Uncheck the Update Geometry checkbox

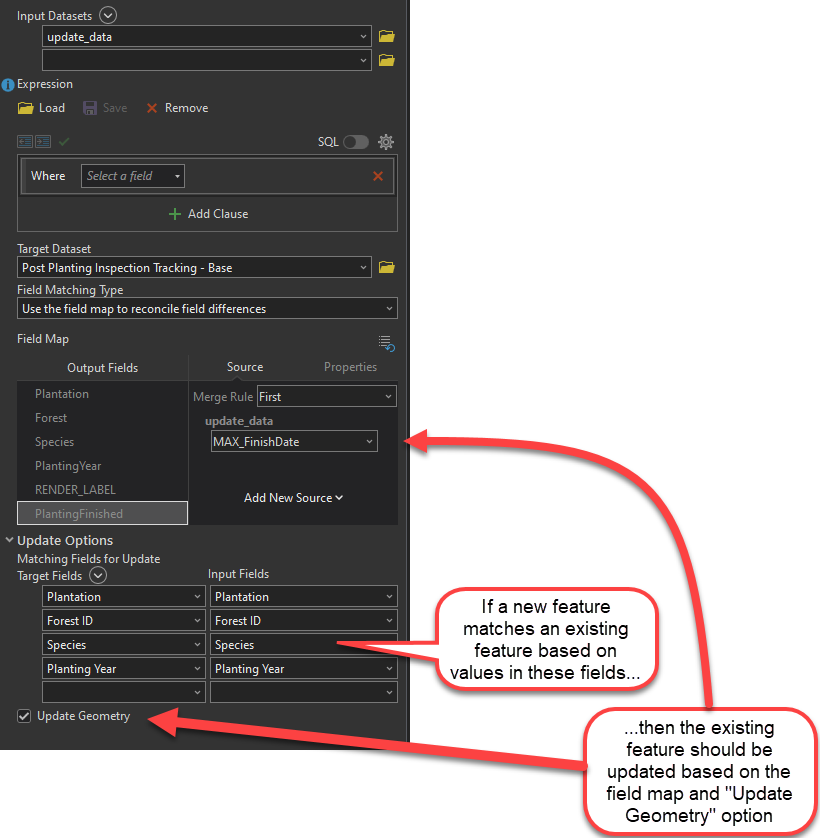[x=25, y=716]
